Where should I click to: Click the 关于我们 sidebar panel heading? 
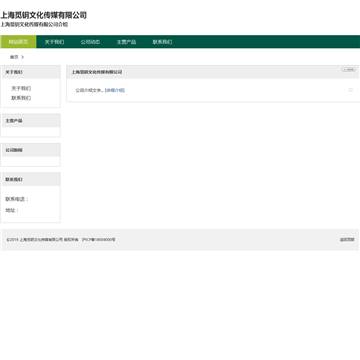point(14,72)
